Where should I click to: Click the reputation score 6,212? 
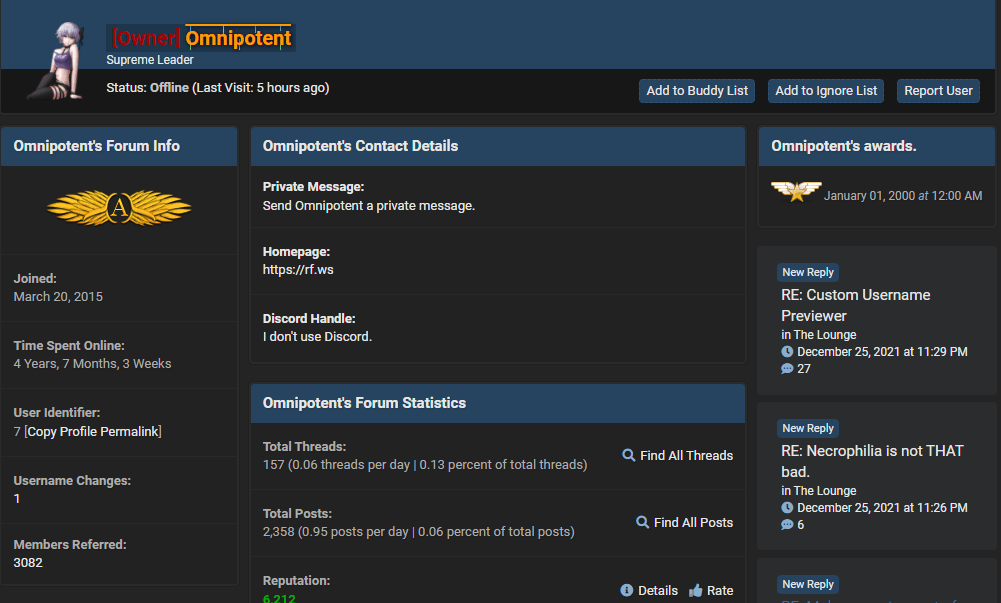[279, 599]
